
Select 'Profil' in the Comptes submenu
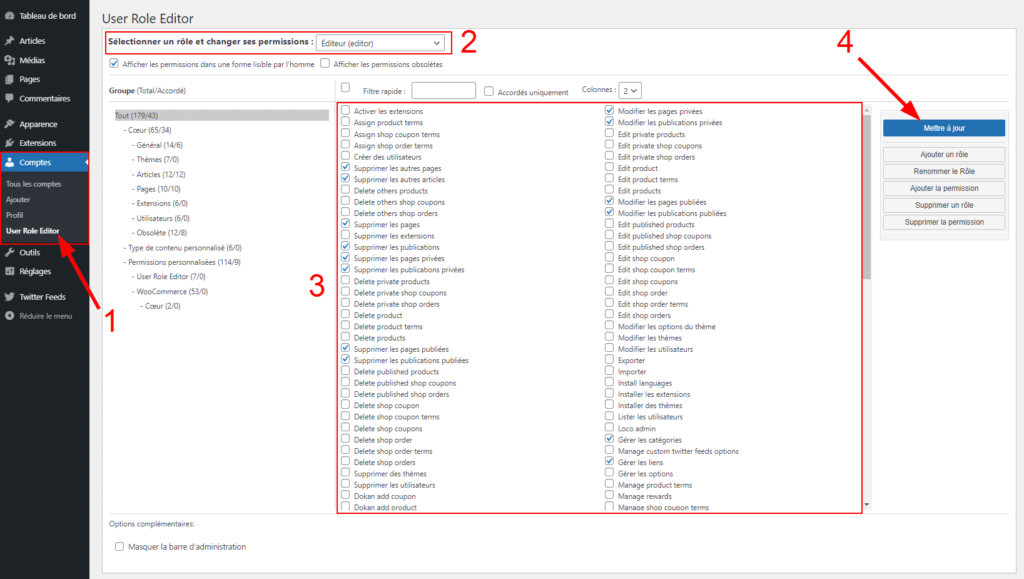point(15,215)
